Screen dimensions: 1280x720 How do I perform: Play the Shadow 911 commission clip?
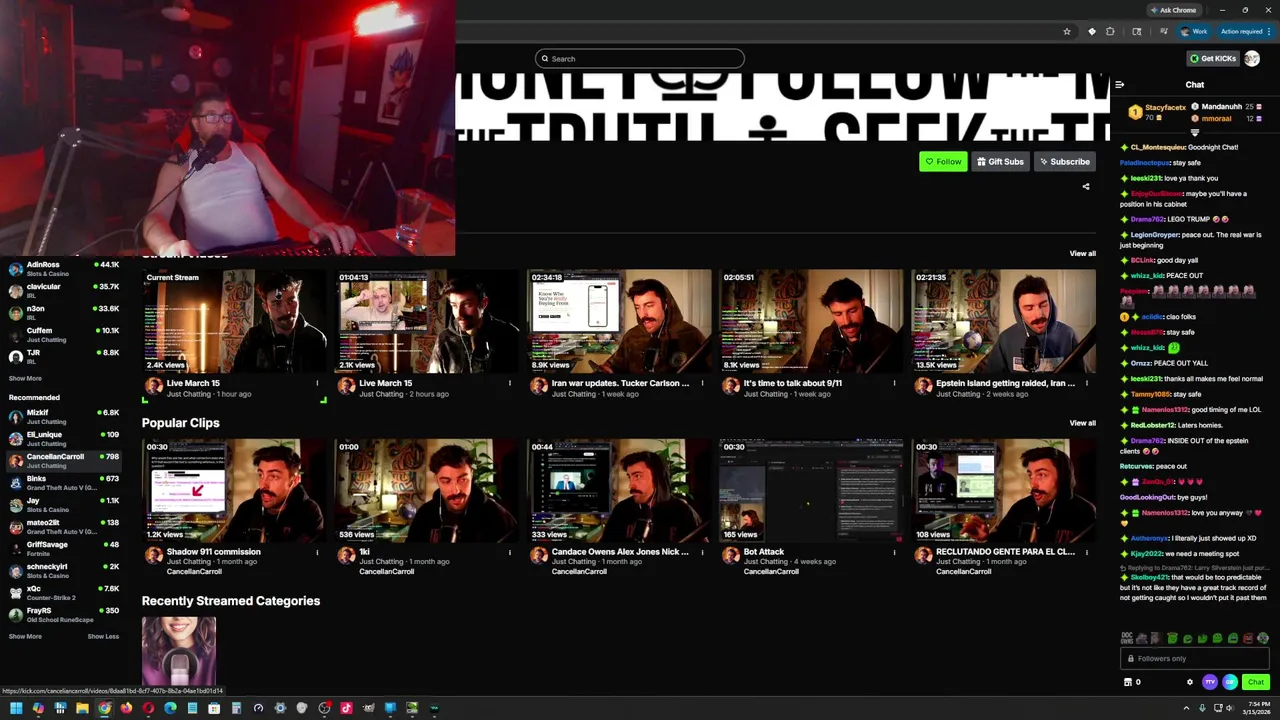pos(234,490)
